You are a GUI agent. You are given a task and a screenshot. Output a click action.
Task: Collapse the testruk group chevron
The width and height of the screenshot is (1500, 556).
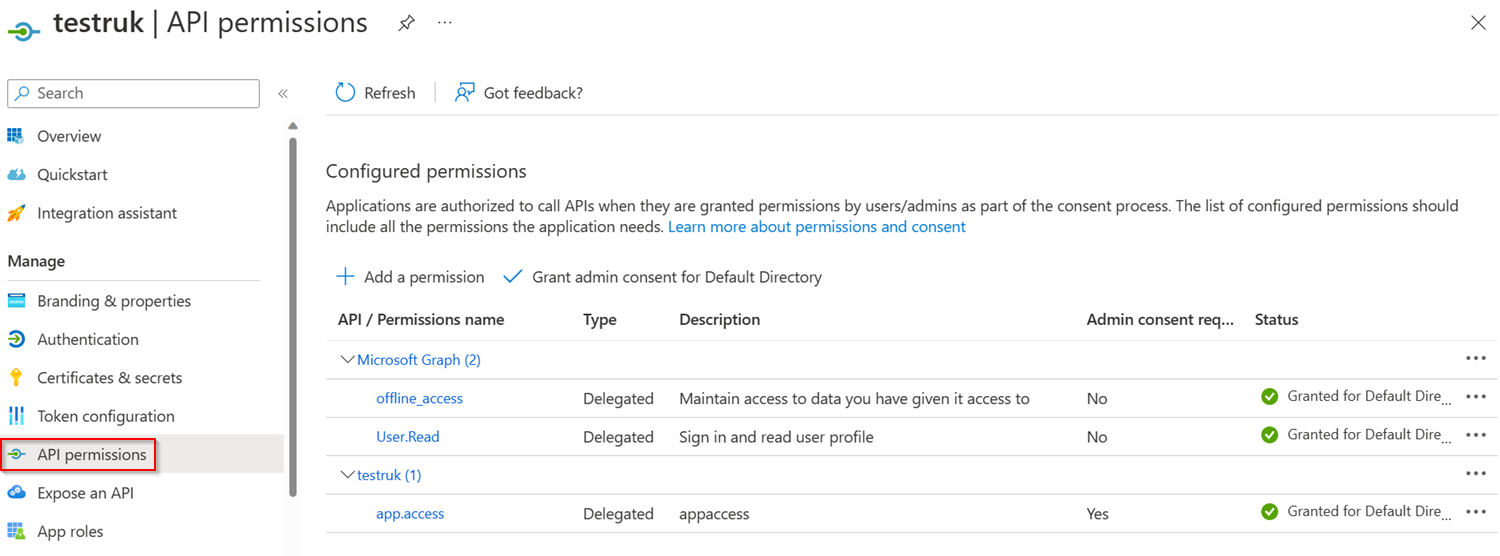pos(348,475)
